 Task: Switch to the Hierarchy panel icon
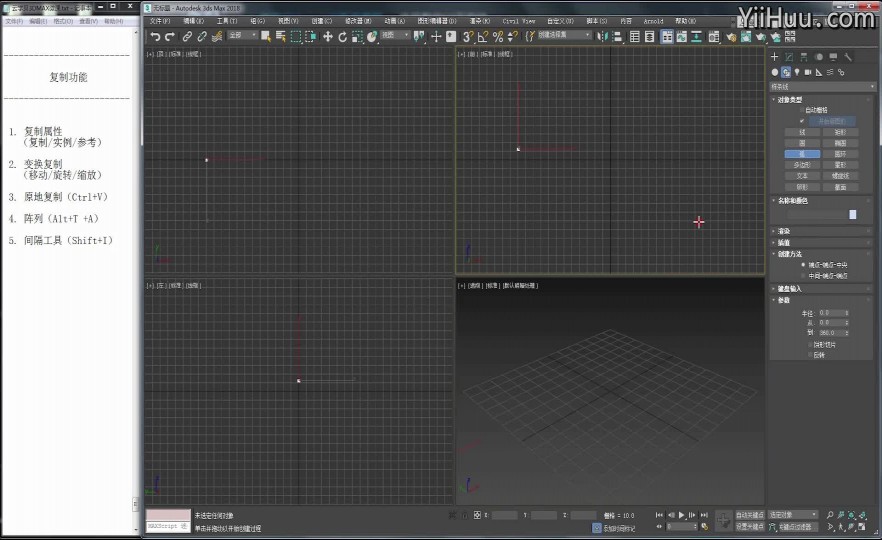(804, 57)
